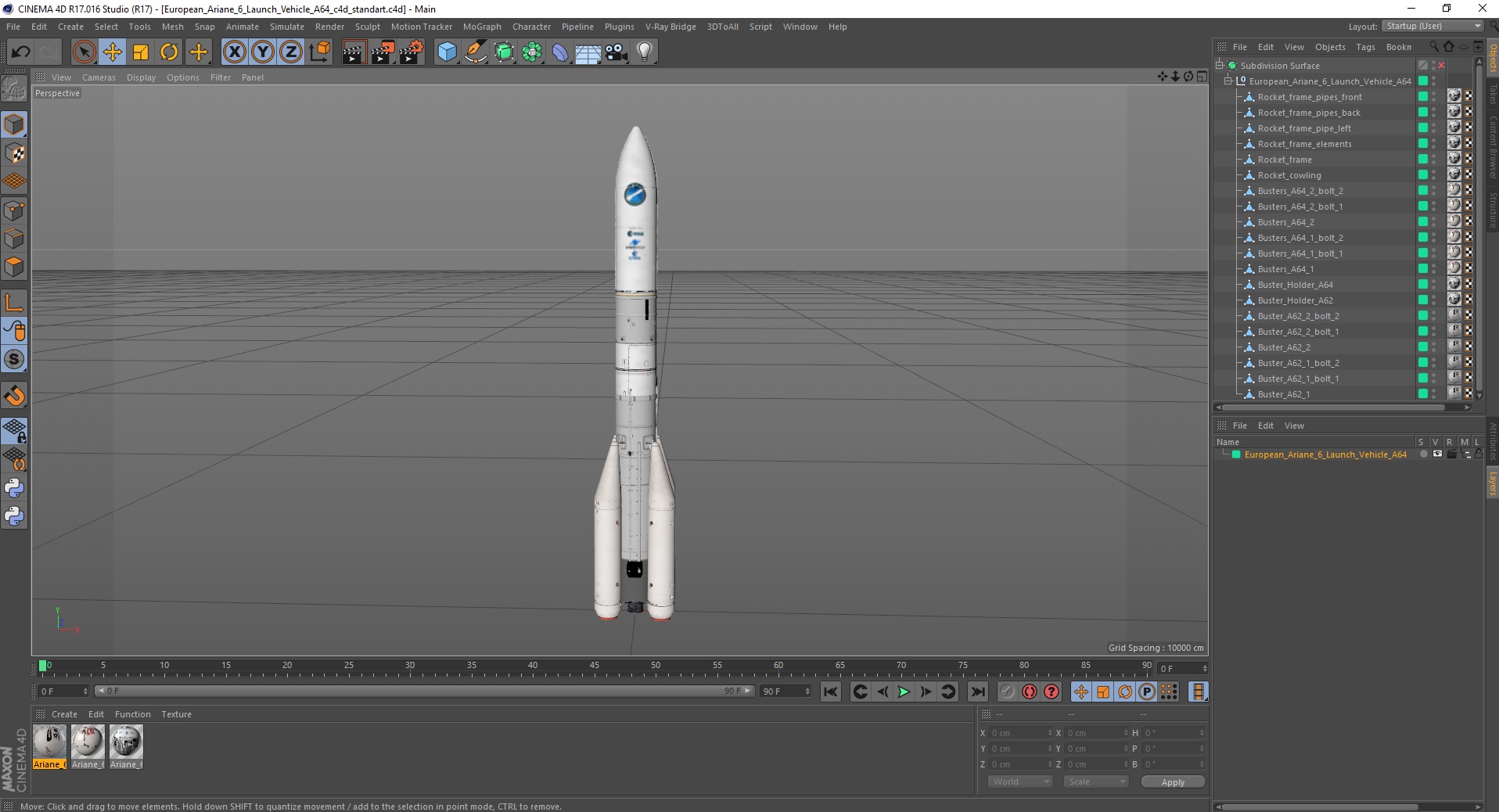Open the Simulate menu
Viewport: 1499px width, 812px height.
click(x=287, y=27)
